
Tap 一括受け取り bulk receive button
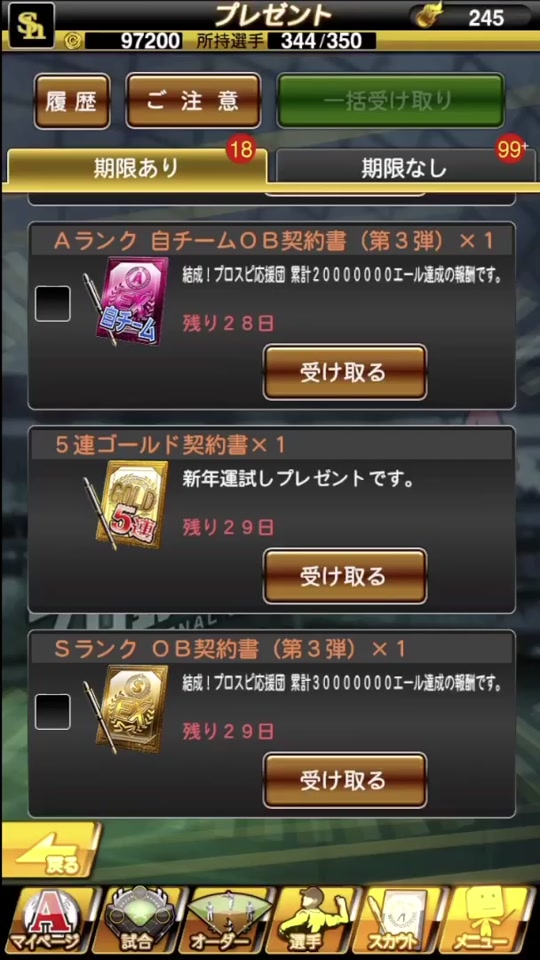point(391,100)
